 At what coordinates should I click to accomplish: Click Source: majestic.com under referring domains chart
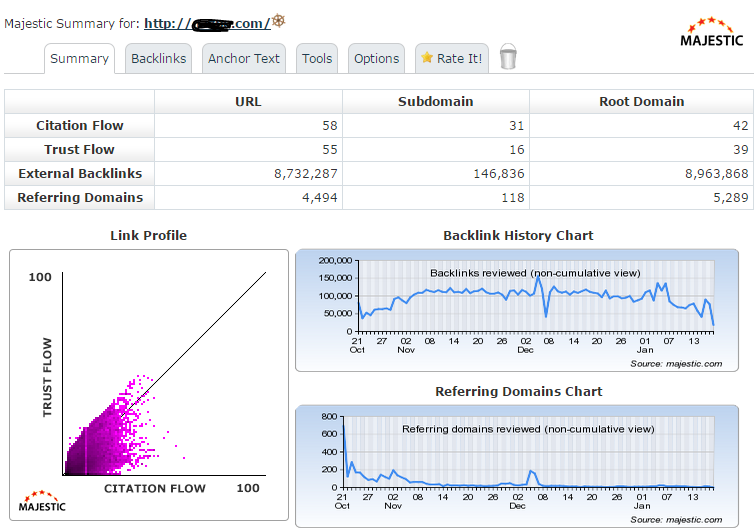point(676,519)
